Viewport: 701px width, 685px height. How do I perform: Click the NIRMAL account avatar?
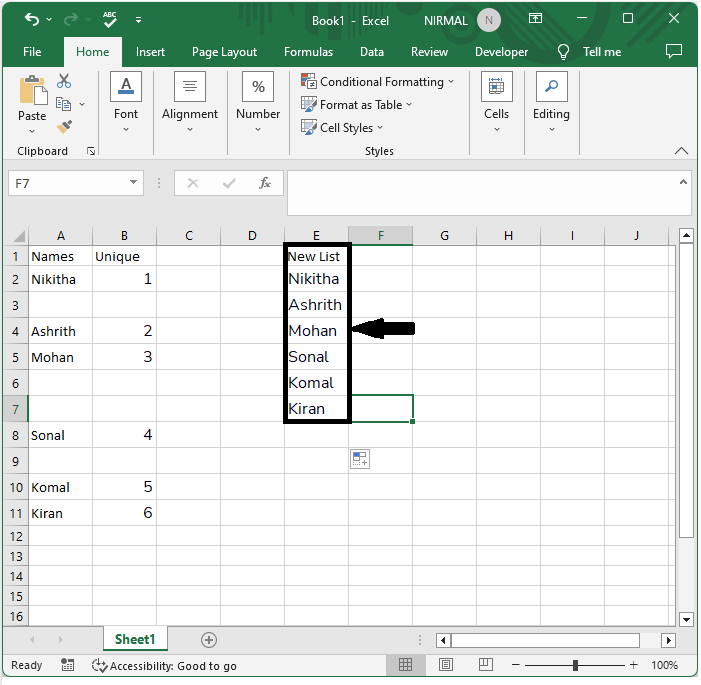tap(489, 20)
